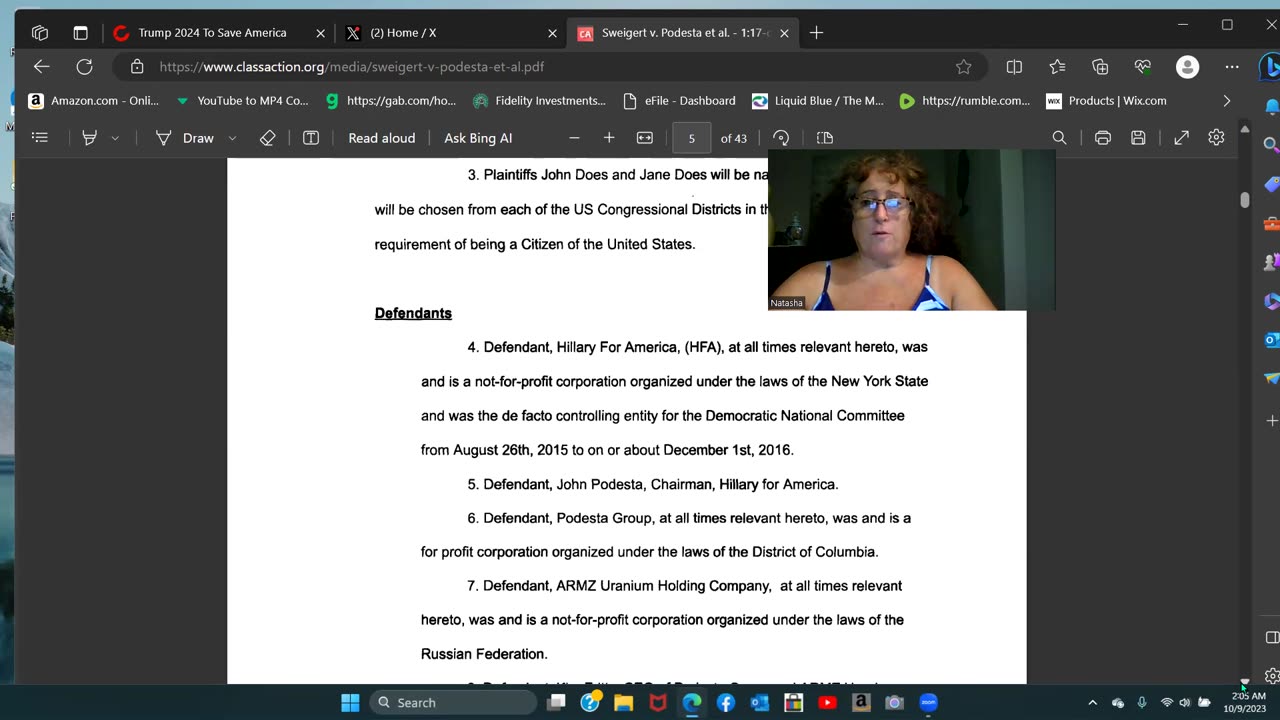
Task: Open the PDF table of contents panel
Action: pos(40,138)
